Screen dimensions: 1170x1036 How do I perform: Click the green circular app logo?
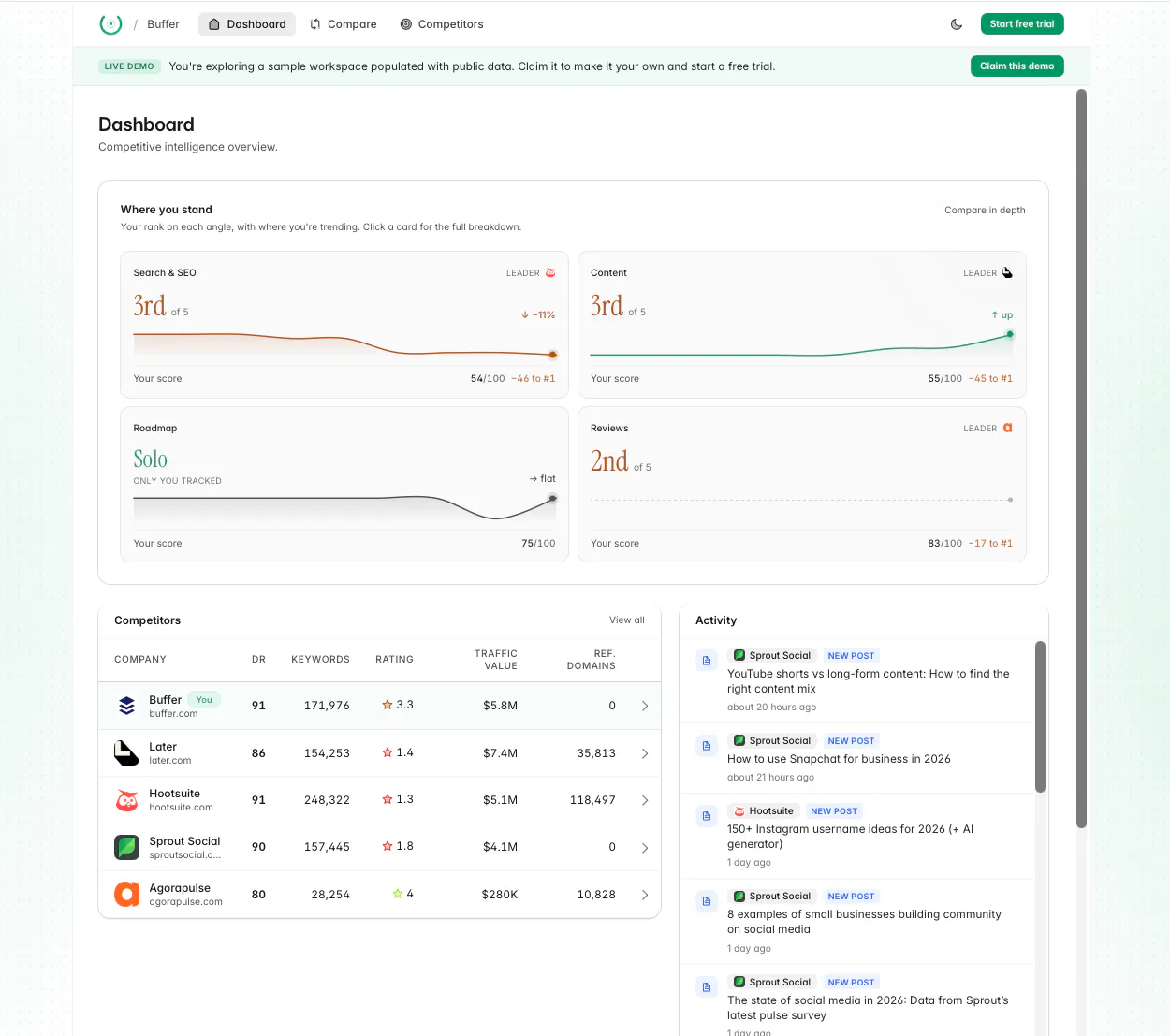tap(110, 24)
